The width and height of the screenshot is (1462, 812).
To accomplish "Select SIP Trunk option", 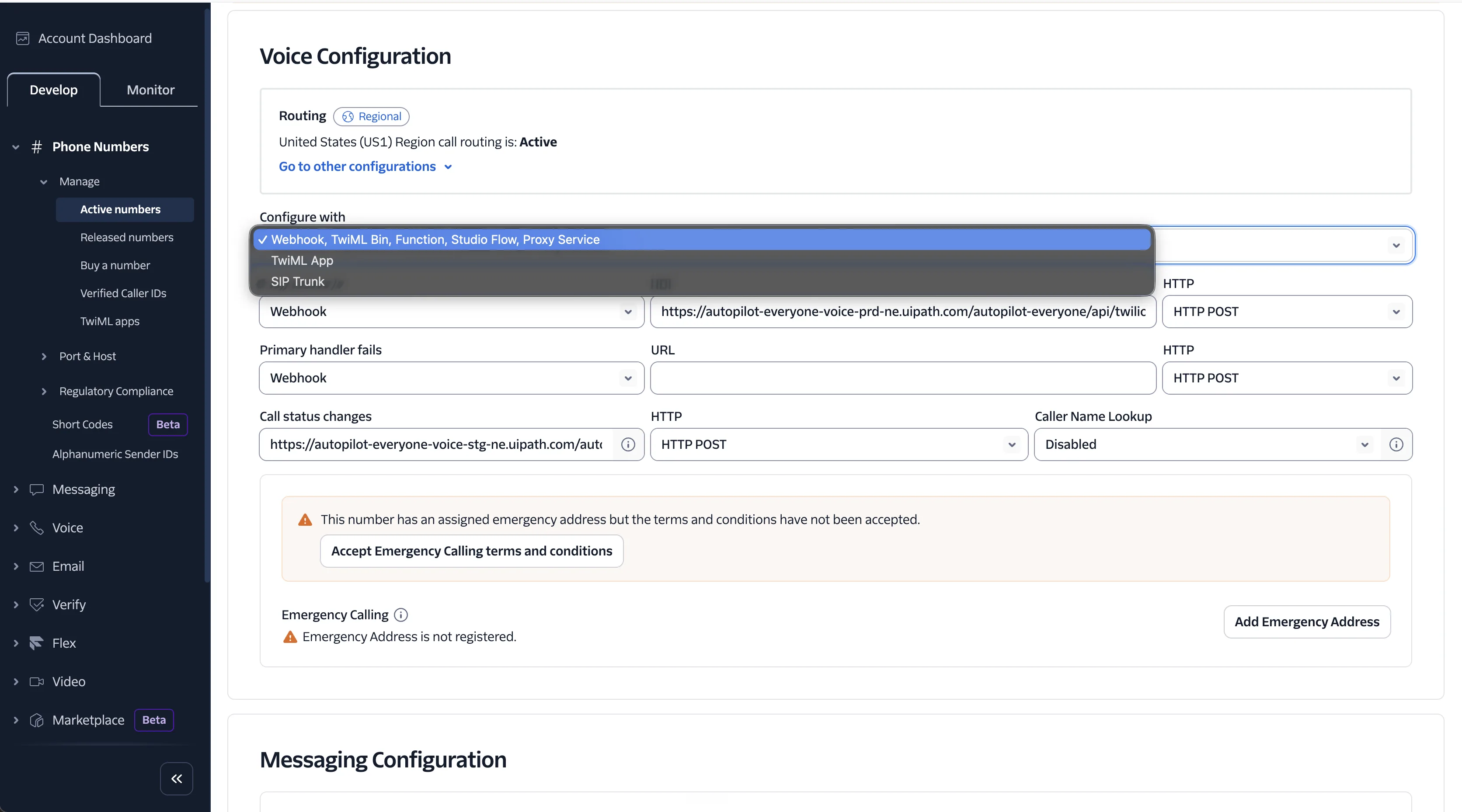I will pos(702,281).
